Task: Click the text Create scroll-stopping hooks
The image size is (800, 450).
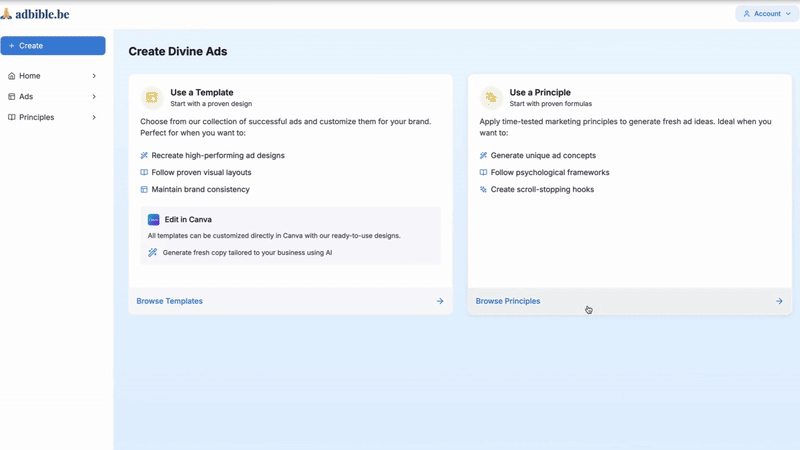Action: coord(542,189)
